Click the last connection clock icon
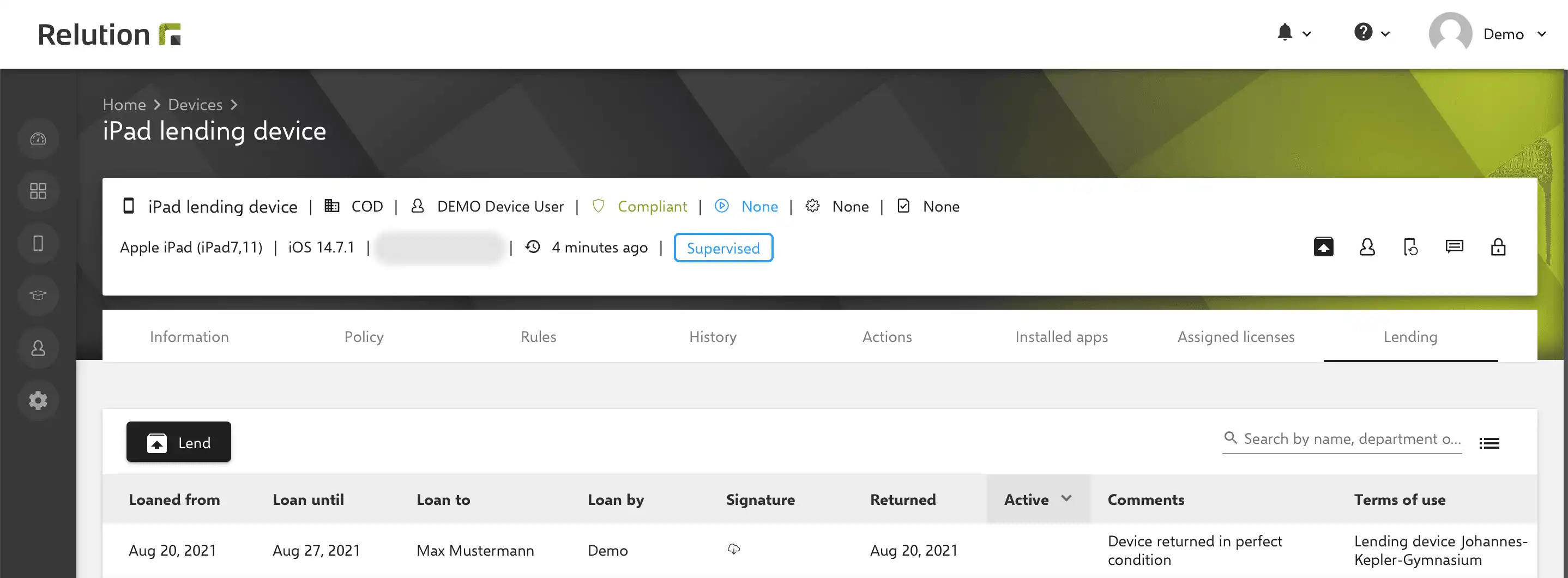 [x=533, y=246]
